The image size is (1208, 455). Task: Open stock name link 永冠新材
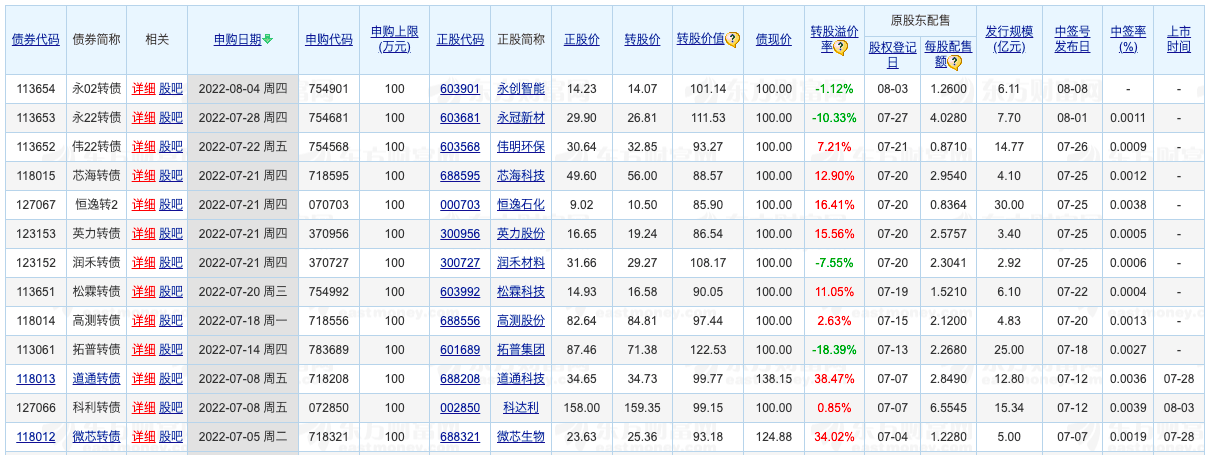(x=521, y=118)
